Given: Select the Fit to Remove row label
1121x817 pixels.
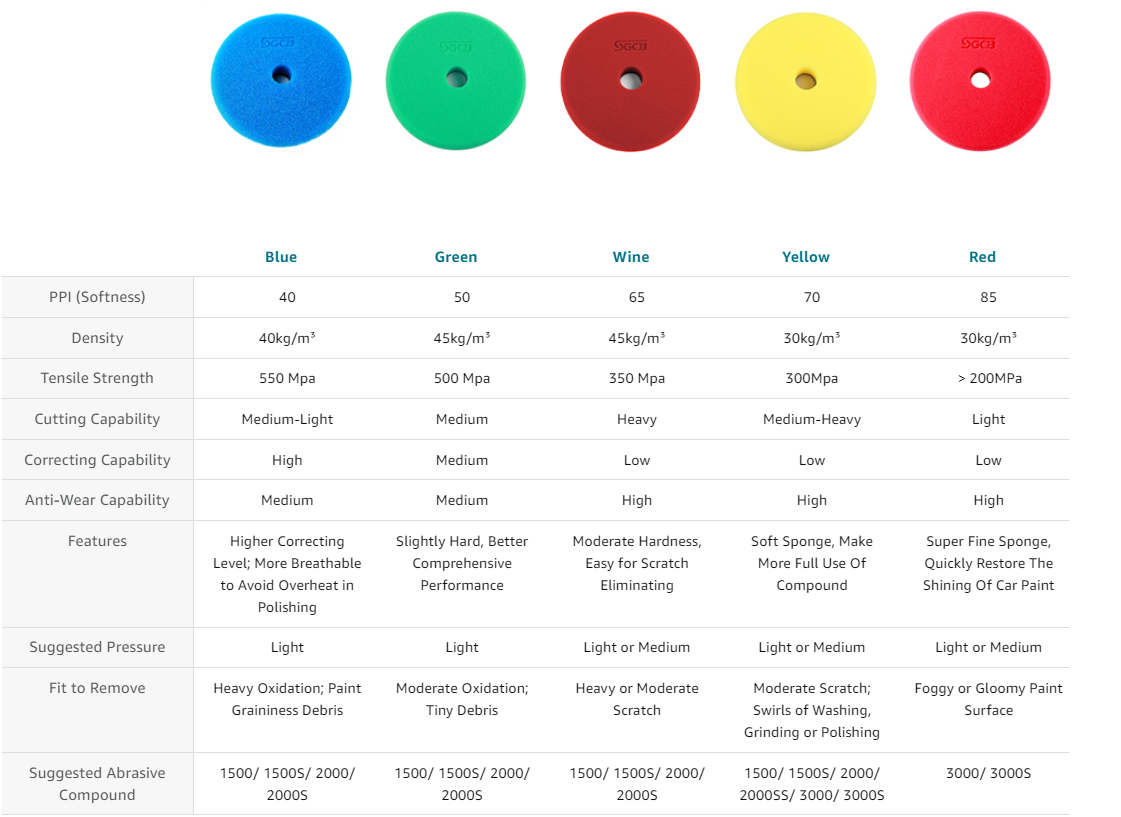Looking at the screenshot, I should [97, 688].
